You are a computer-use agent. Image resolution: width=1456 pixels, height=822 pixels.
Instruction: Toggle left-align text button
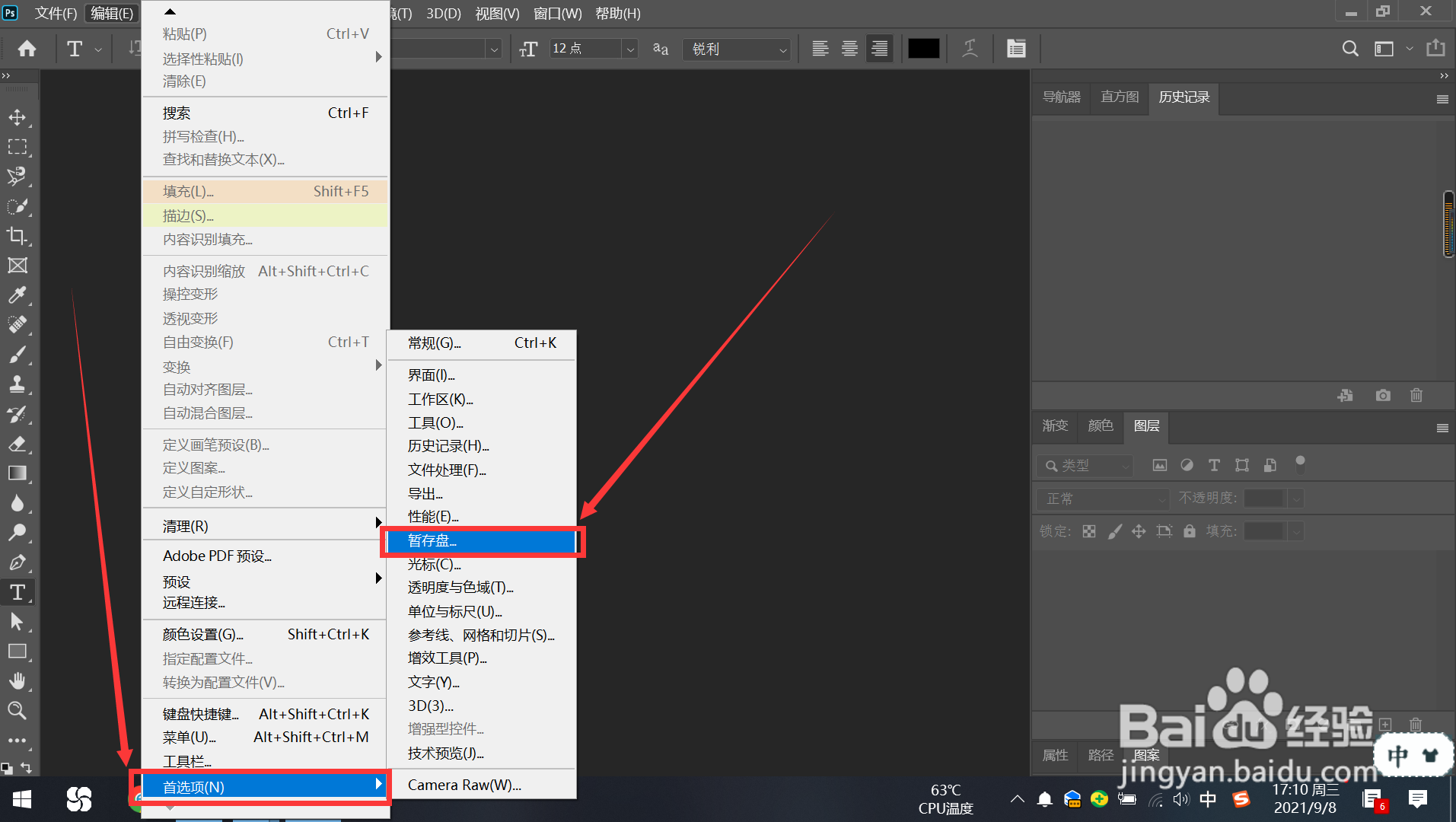820,49
